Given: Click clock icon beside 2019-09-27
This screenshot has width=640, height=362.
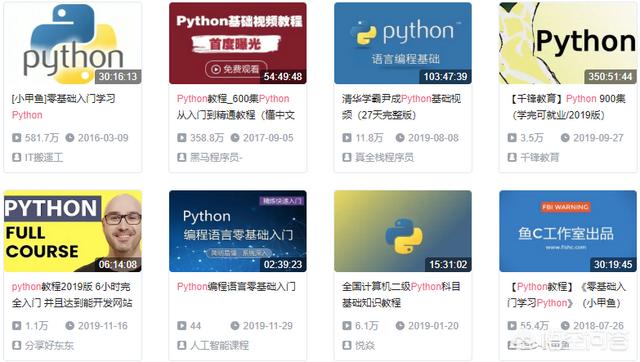Looking at the screenshot, I should pyautogui.click(x=565, y=138).
